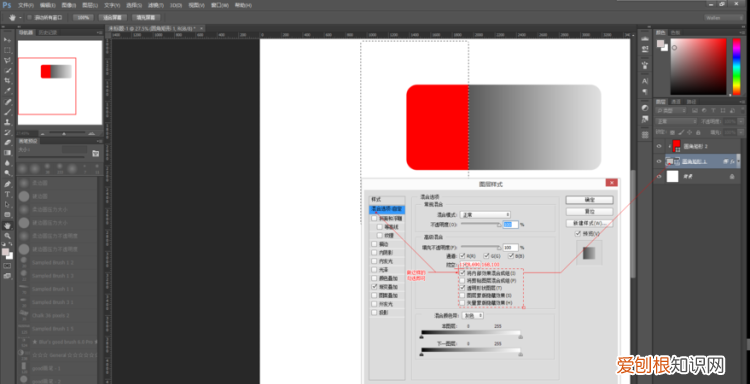Select the Pen tool
Screen dimensions: 750x384
pyautogui.click(x=7, y=184)
